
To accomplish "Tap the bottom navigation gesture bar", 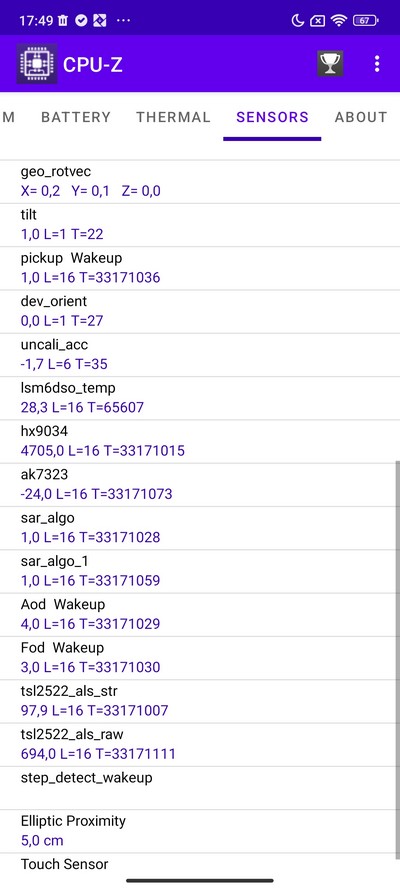I will 200,880.
